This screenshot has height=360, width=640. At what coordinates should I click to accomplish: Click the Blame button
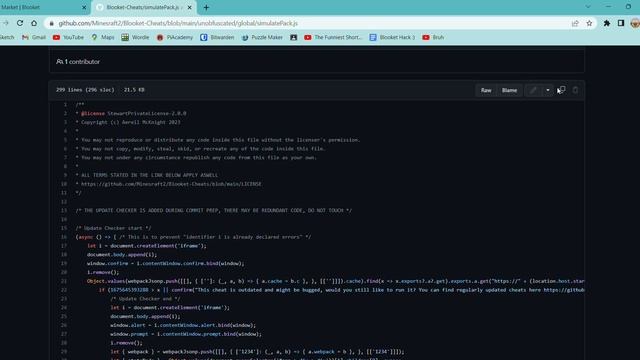pos(509,90)
